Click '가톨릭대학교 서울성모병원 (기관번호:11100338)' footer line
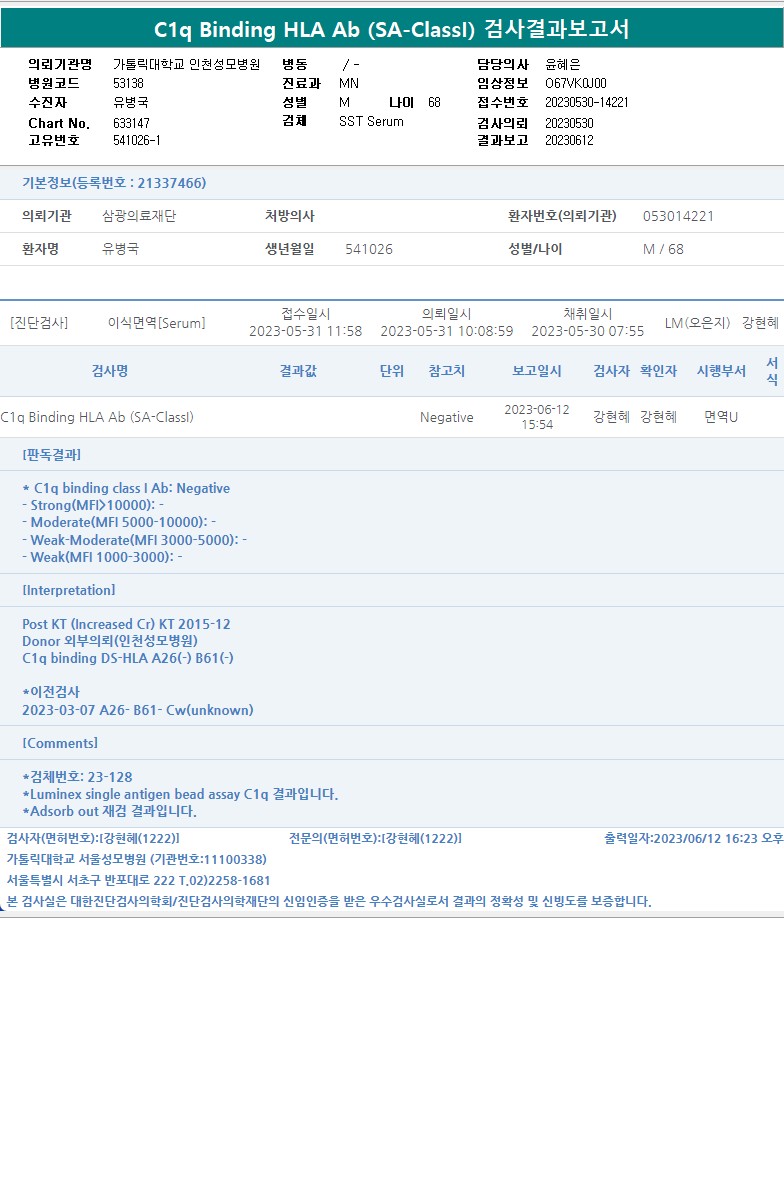 [137, 860]
